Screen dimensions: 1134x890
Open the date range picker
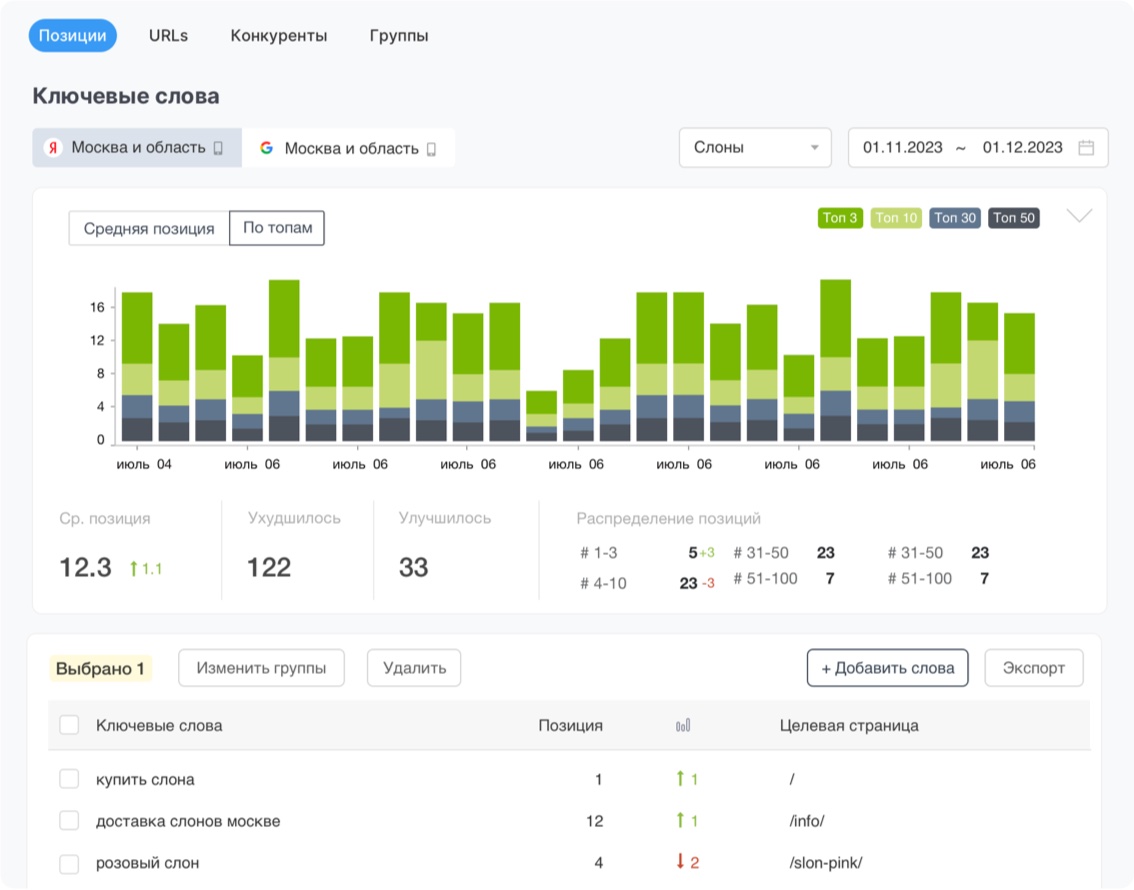(x=965, y=148)
